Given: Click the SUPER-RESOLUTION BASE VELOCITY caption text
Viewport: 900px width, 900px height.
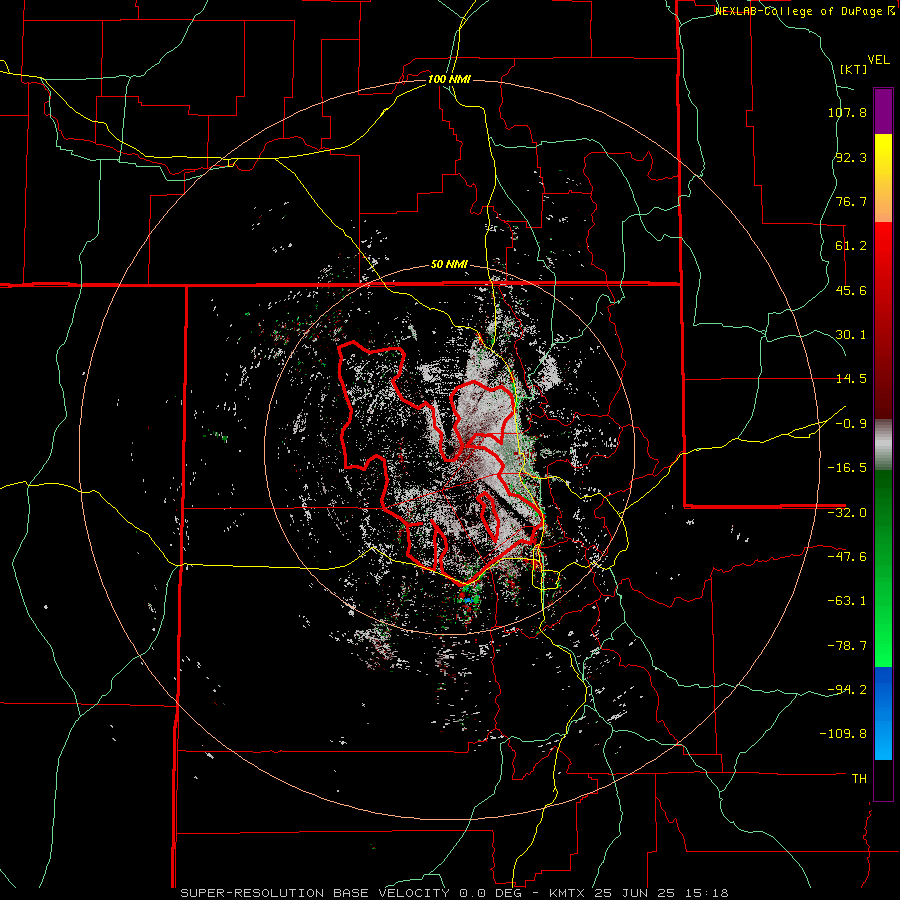Looking at the screenshot, I should pyautogui.click(x=315, y=893).
